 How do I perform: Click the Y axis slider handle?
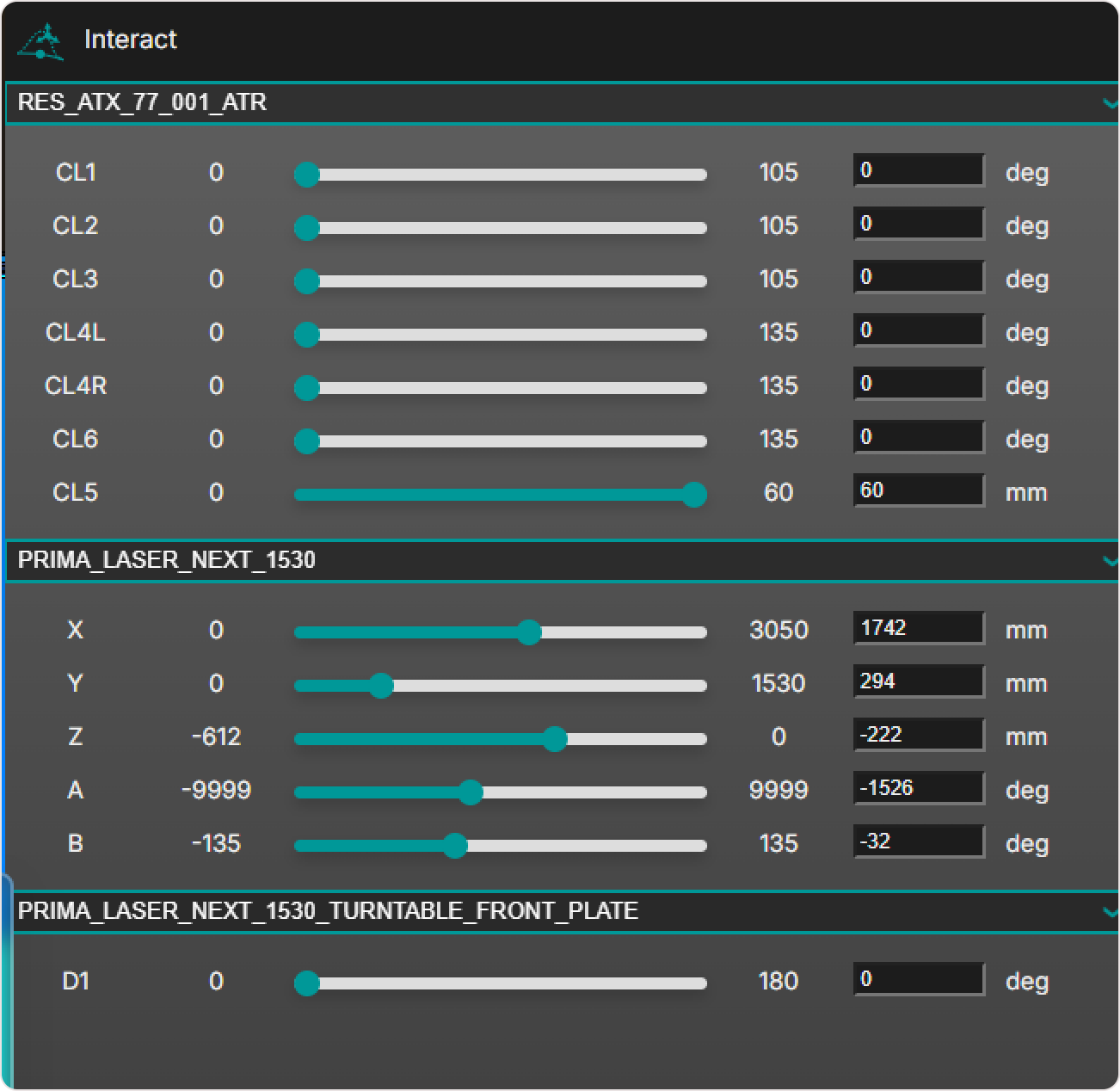click(381, 686)
